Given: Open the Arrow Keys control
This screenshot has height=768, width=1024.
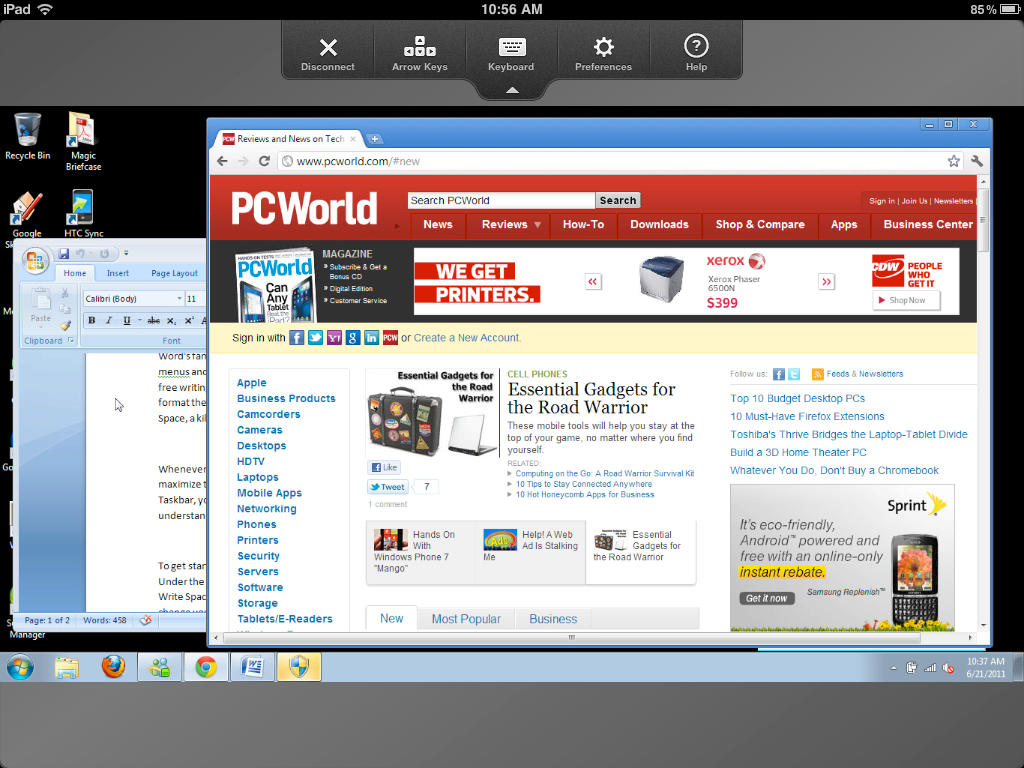Looking at the screenshot, I should tap(420, 54).
